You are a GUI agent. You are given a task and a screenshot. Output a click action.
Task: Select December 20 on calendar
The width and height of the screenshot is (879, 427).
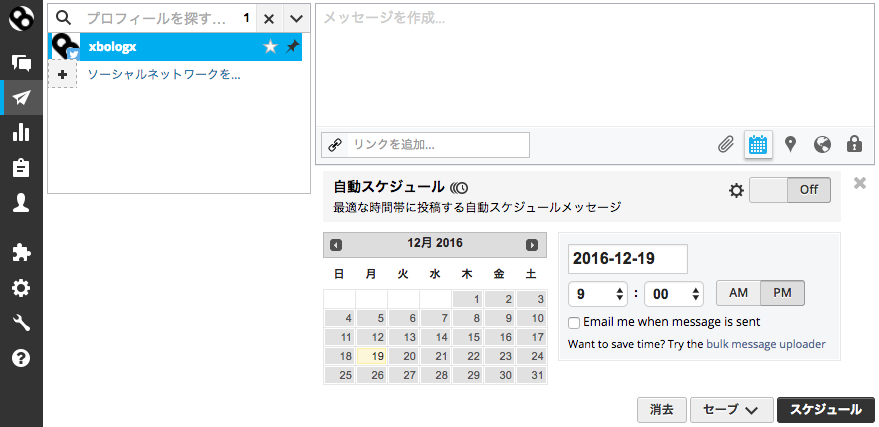coord(404,356)
